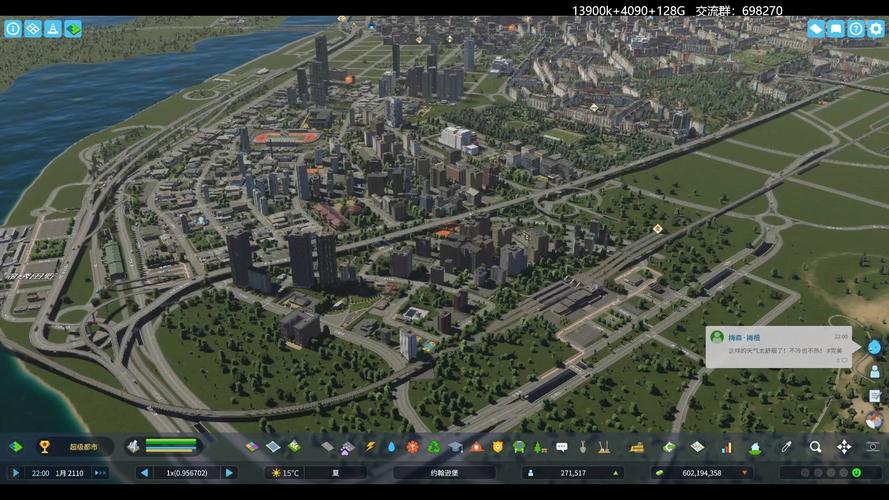Open the pet-friendly paths icon

coord(347,447)
